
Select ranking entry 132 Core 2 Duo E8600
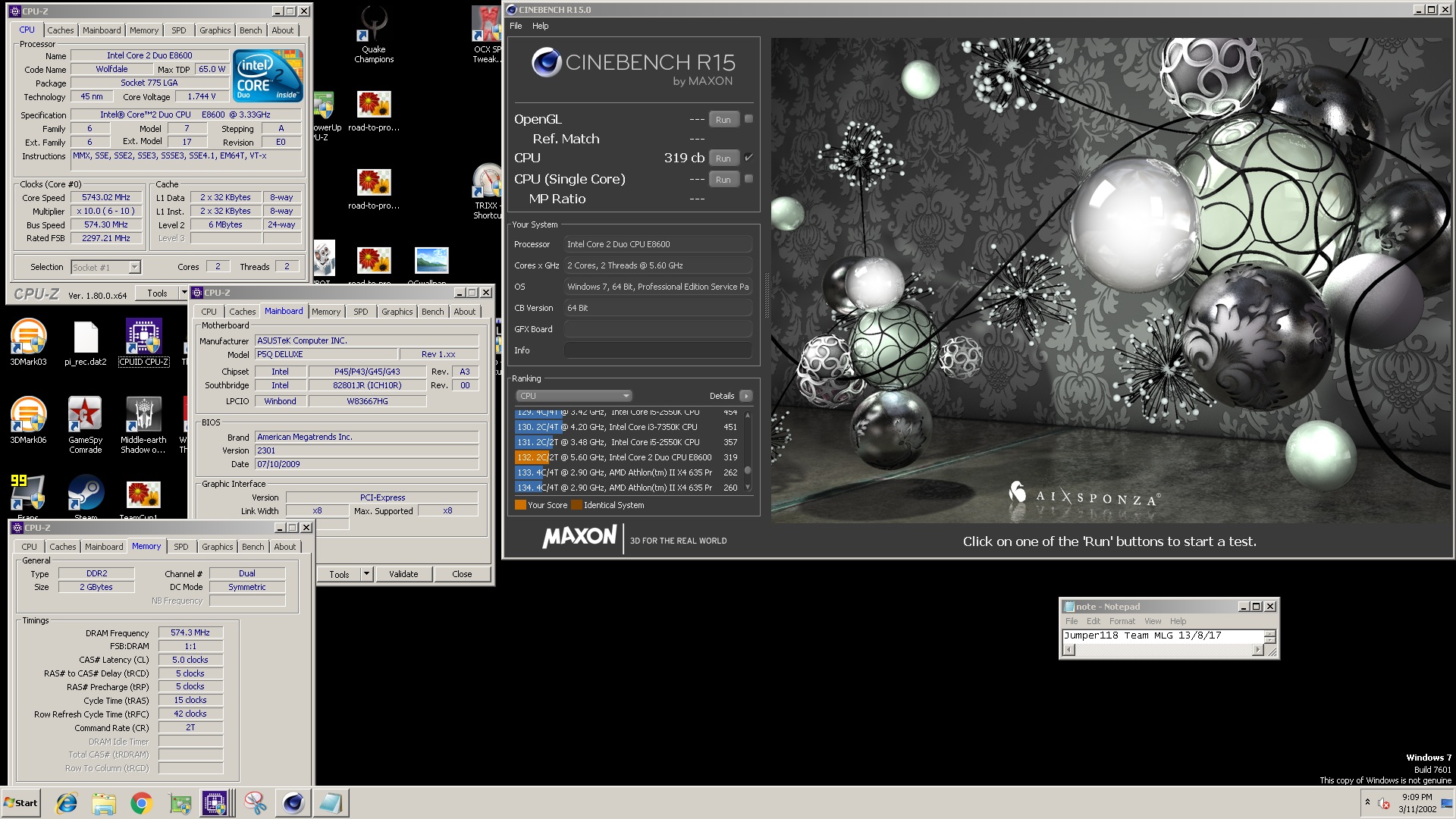(x=628, y=457)
